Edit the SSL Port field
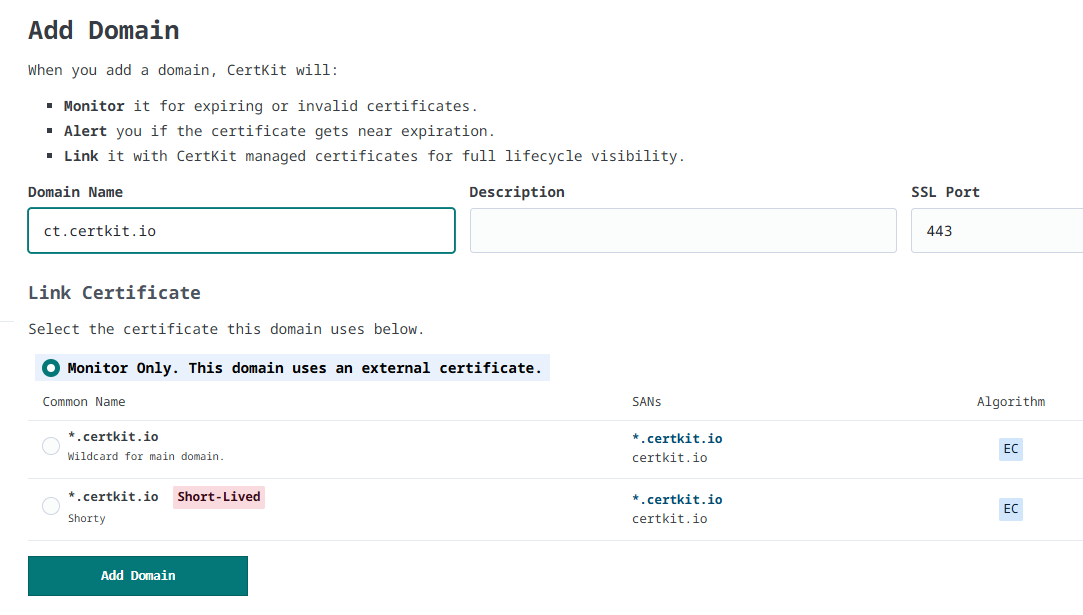Image resolution: width=1083 pixels, height=615 pixels. (997, 231)
